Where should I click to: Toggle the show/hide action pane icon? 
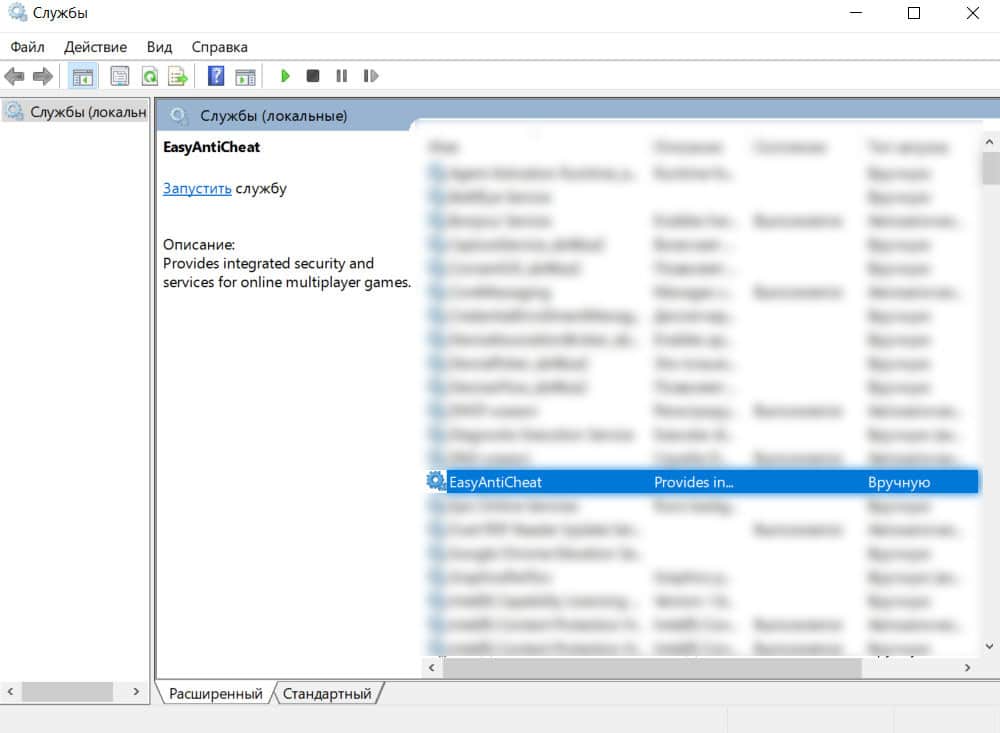244,76
